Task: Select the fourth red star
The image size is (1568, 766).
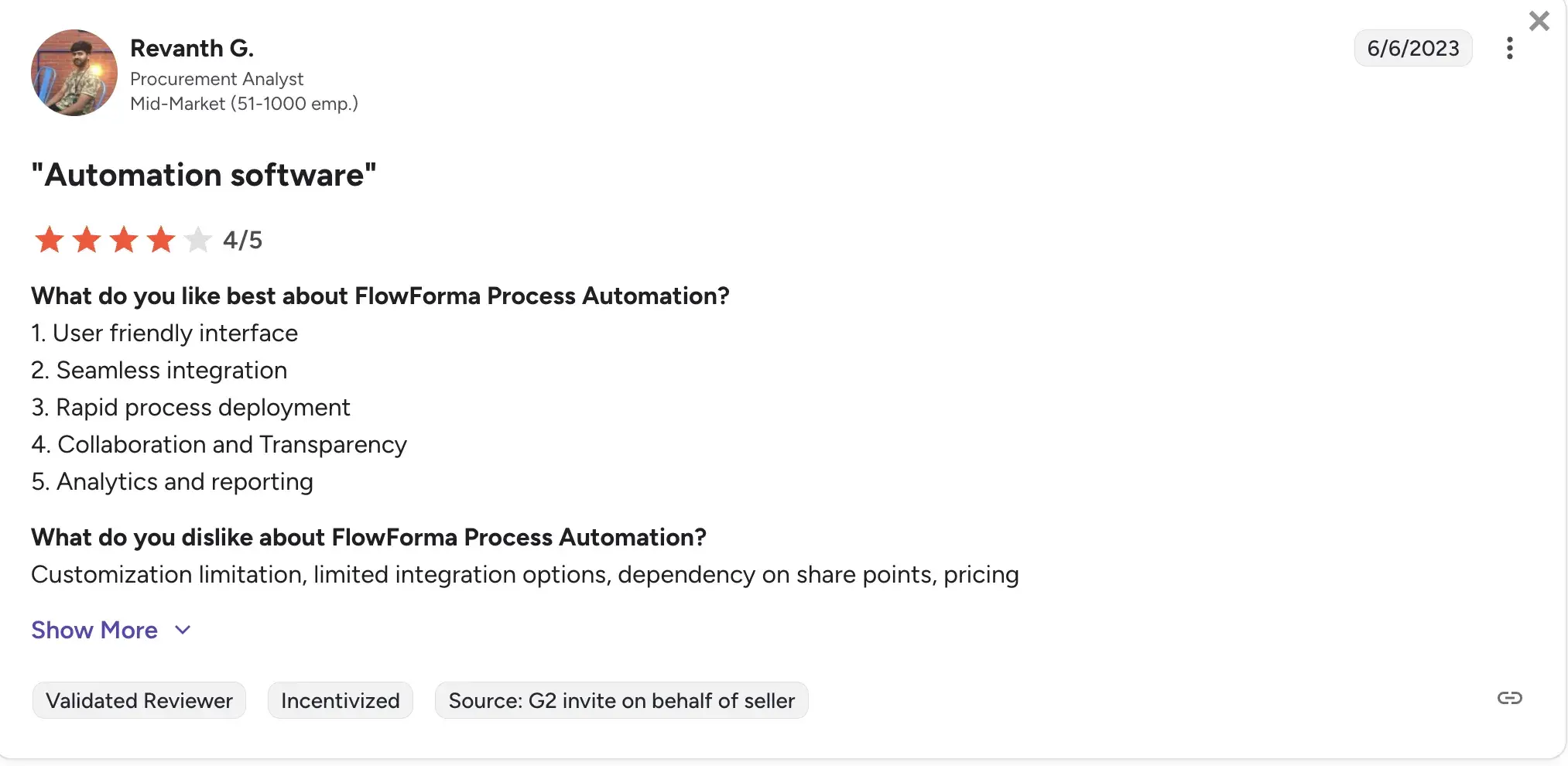Action: tap(161, 240)
